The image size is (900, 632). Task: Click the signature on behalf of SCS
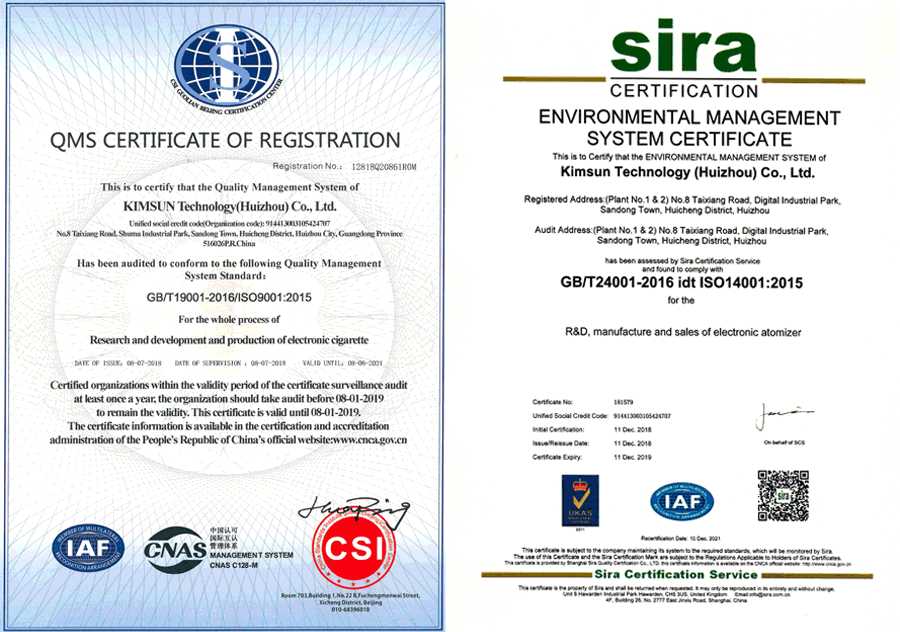(x=783, y=416)
